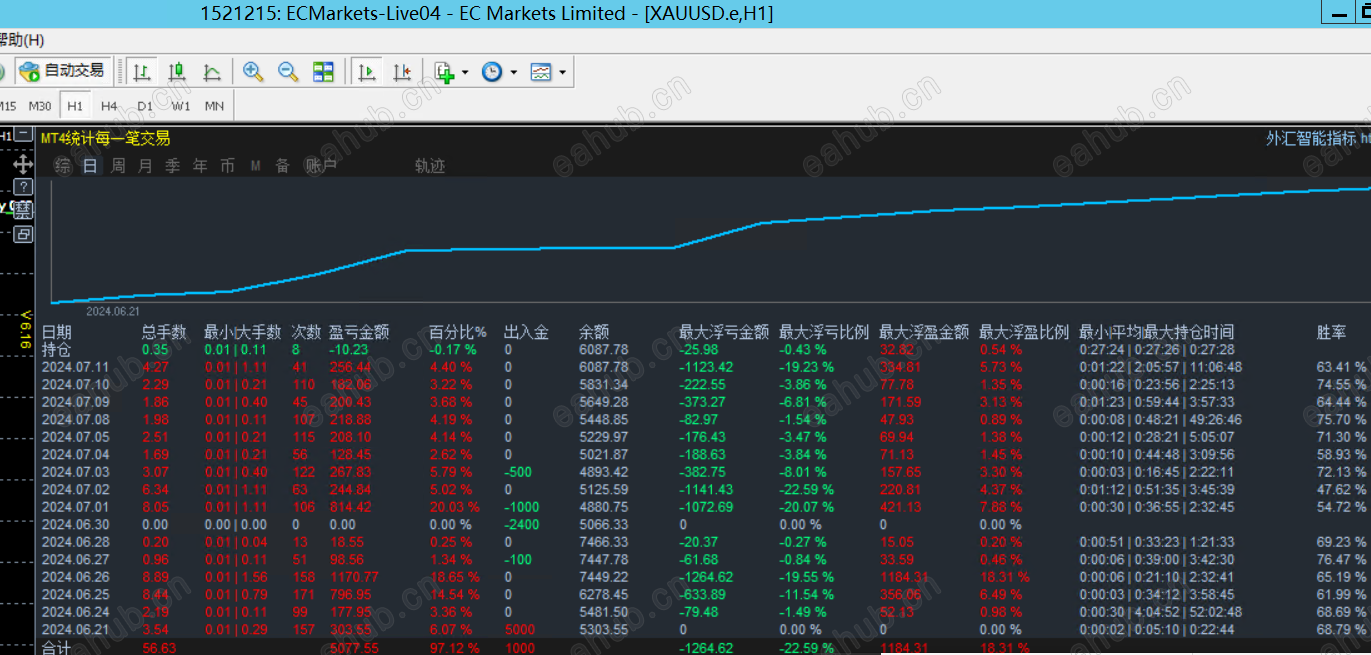The image size is (1371, 655).
Task: Click the balance value 7466.33
Action: coord(604,542)
